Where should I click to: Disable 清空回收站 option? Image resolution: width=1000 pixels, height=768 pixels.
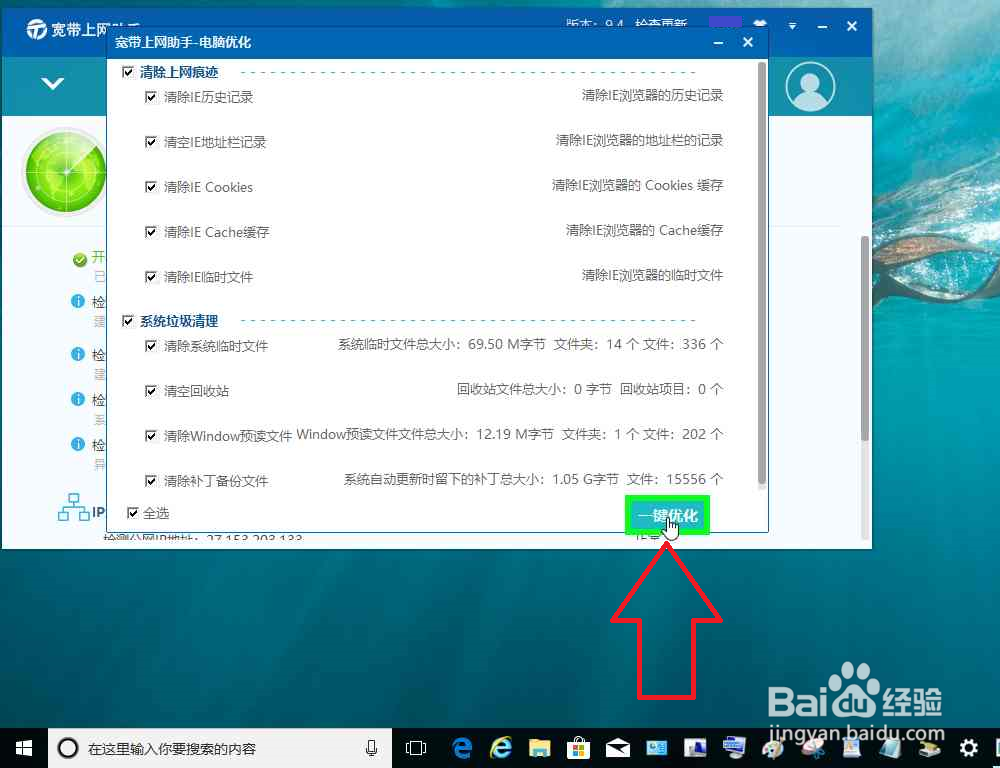(x=151, y=389)
